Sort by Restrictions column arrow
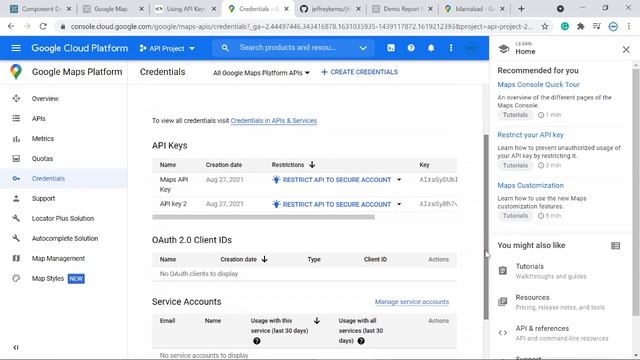Viewport: 640px width, 360px height. [312, 164]
